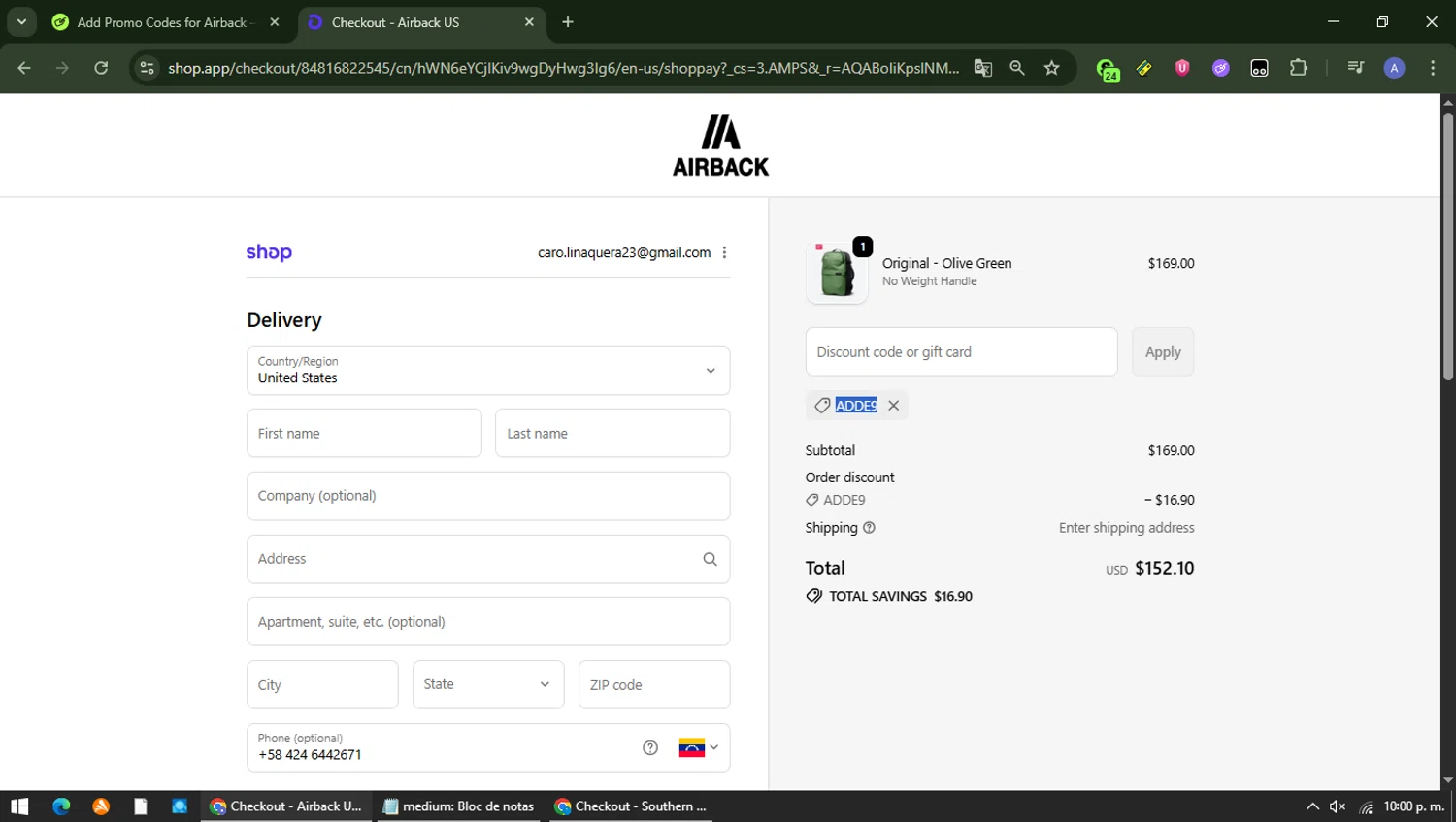Click the total amount $152.10

pyautogui.click(x=1164, y=569)
